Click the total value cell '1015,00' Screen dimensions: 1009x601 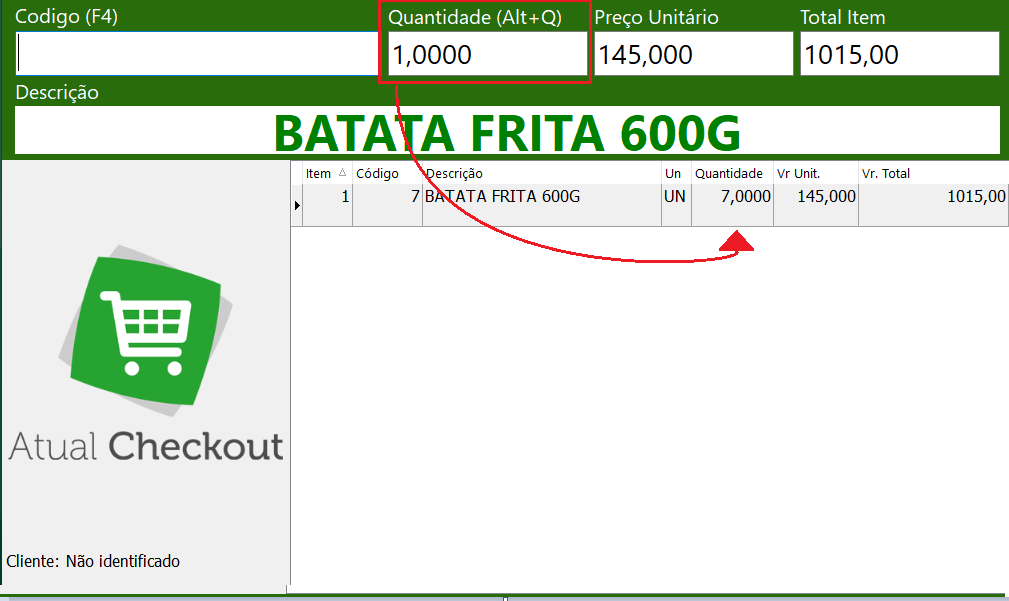click(x=933, y=205)
